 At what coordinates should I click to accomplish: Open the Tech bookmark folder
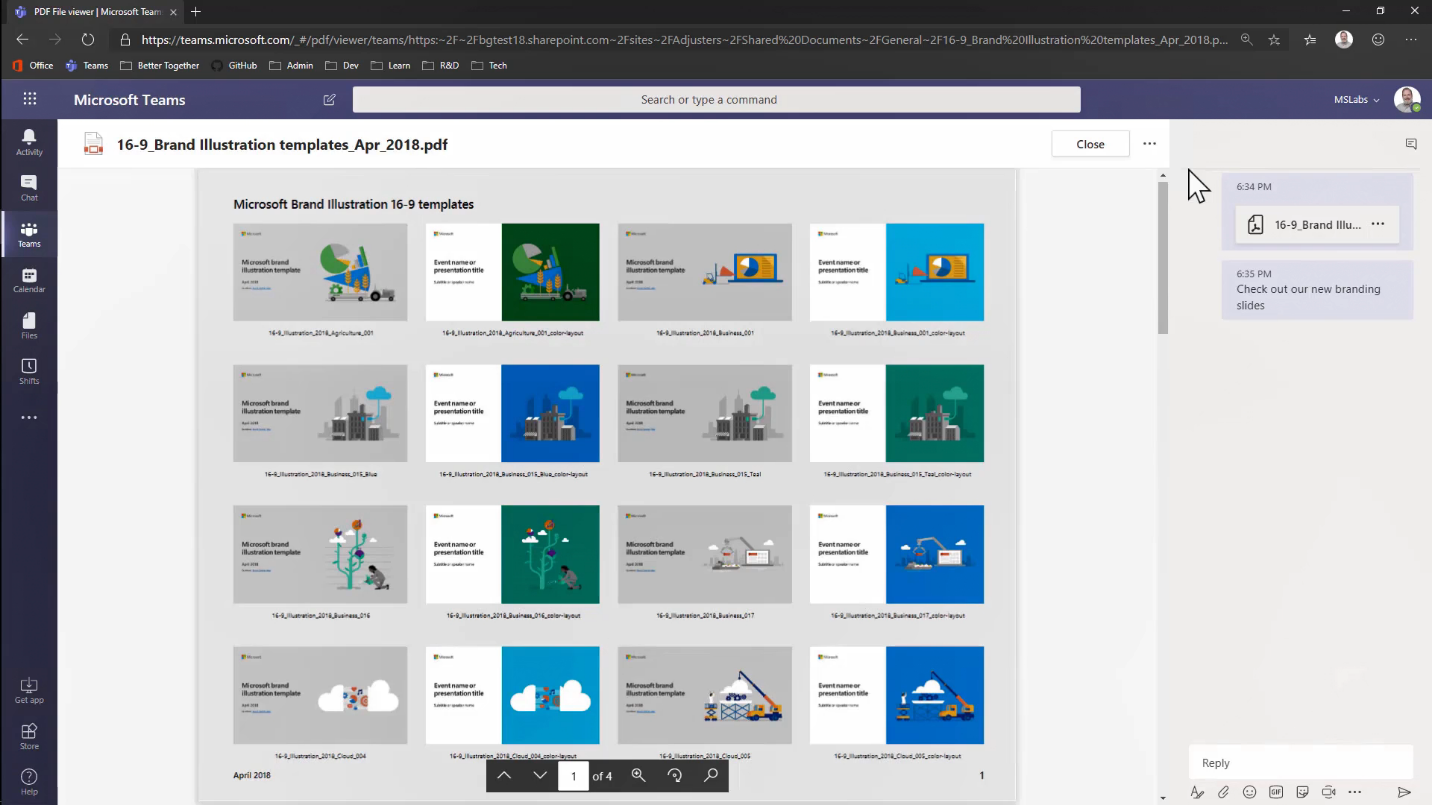[x=489, y=65]
